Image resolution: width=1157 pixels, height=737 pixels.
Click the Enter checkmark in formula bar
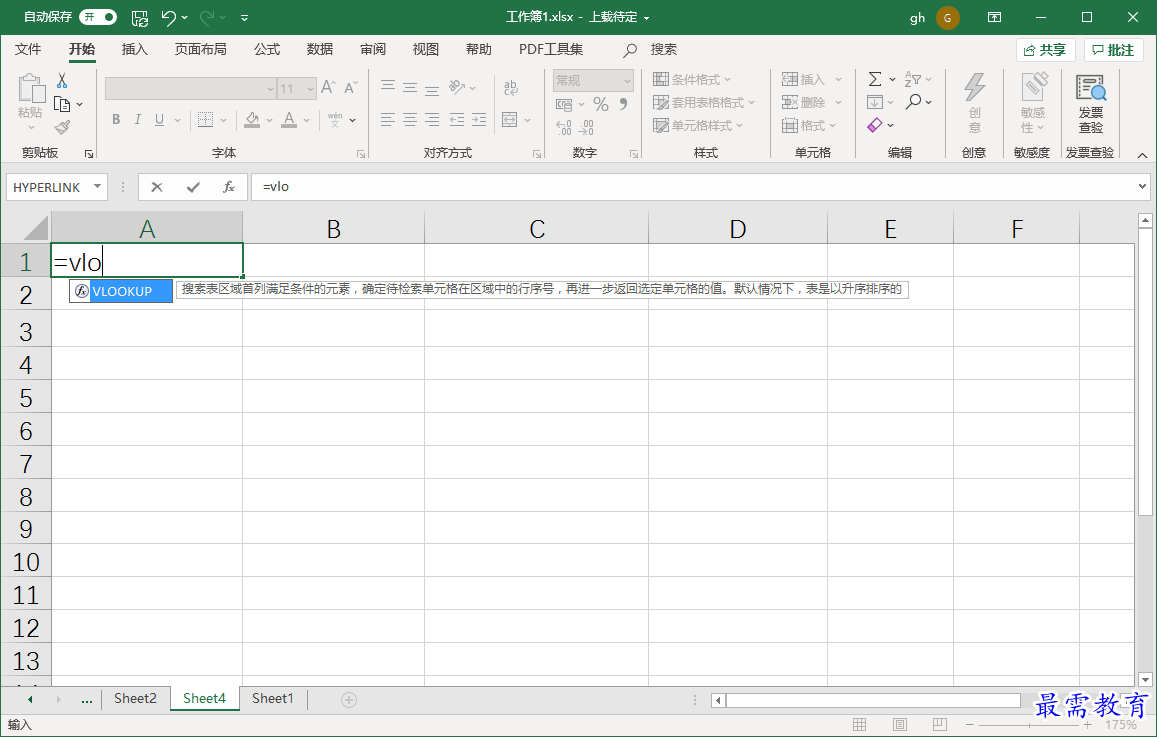pos(193,187)
